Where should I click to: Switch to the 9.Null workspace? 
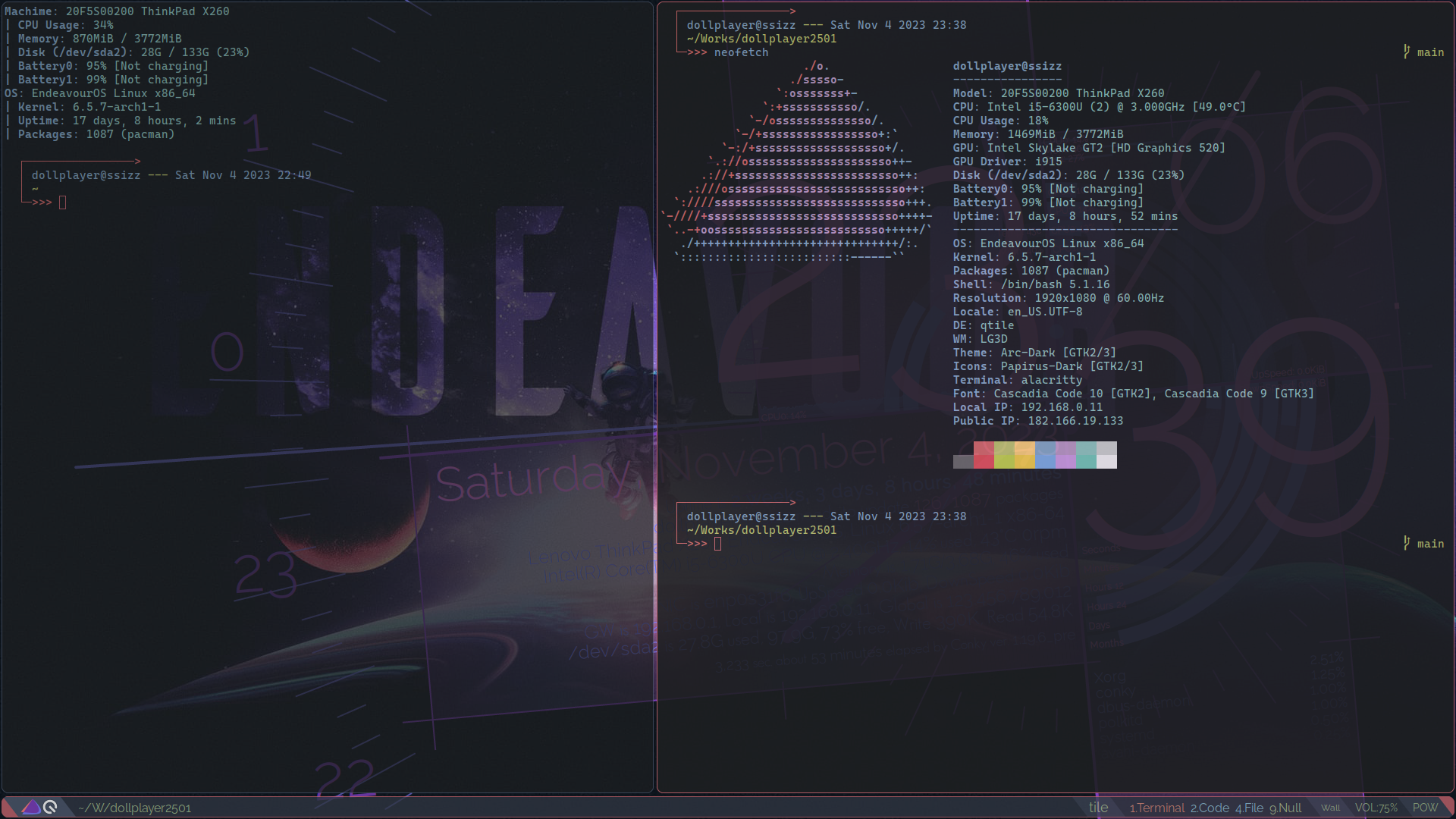pos(1285,808)
